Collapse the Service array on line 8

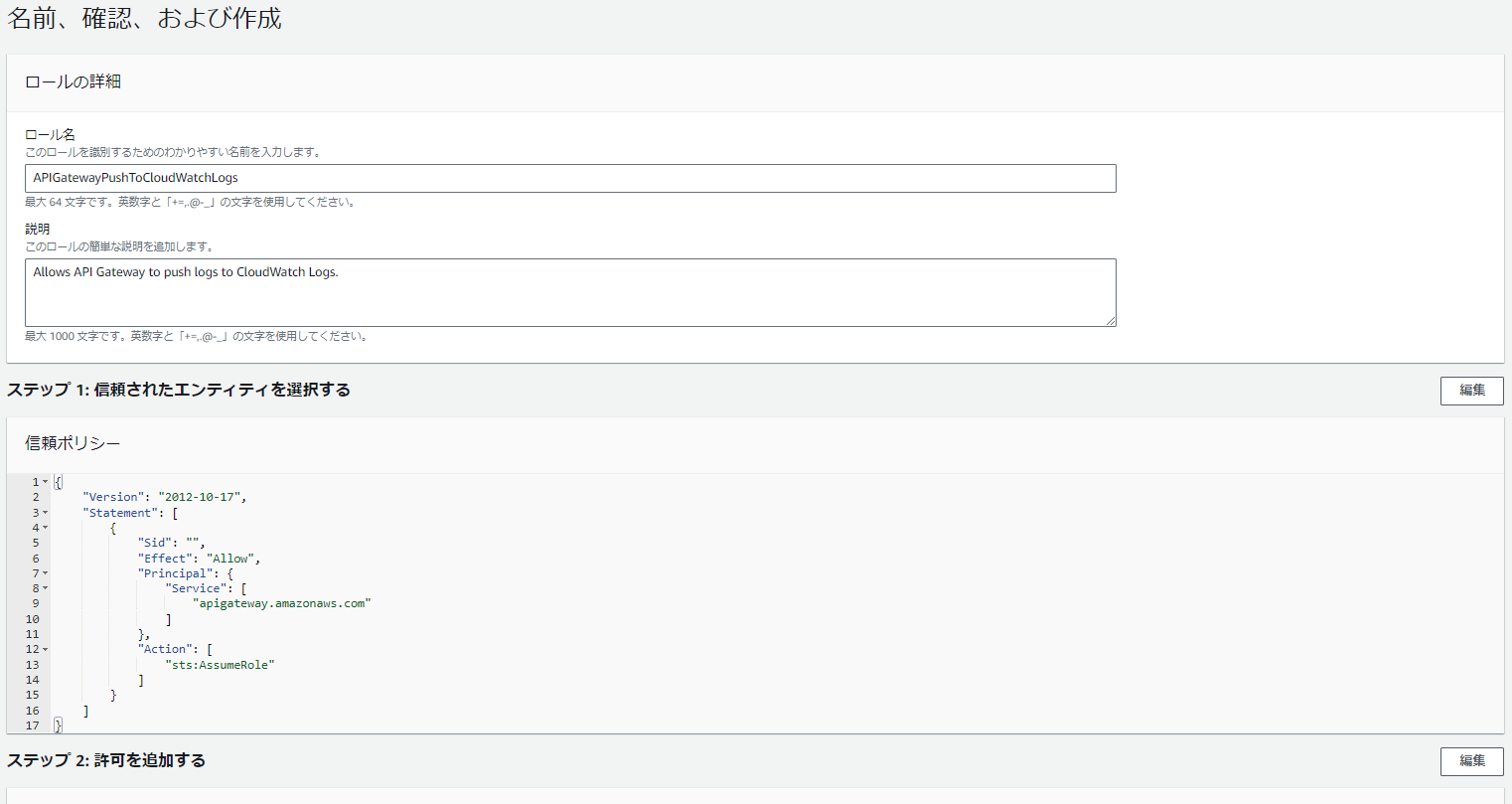[46, 587]
